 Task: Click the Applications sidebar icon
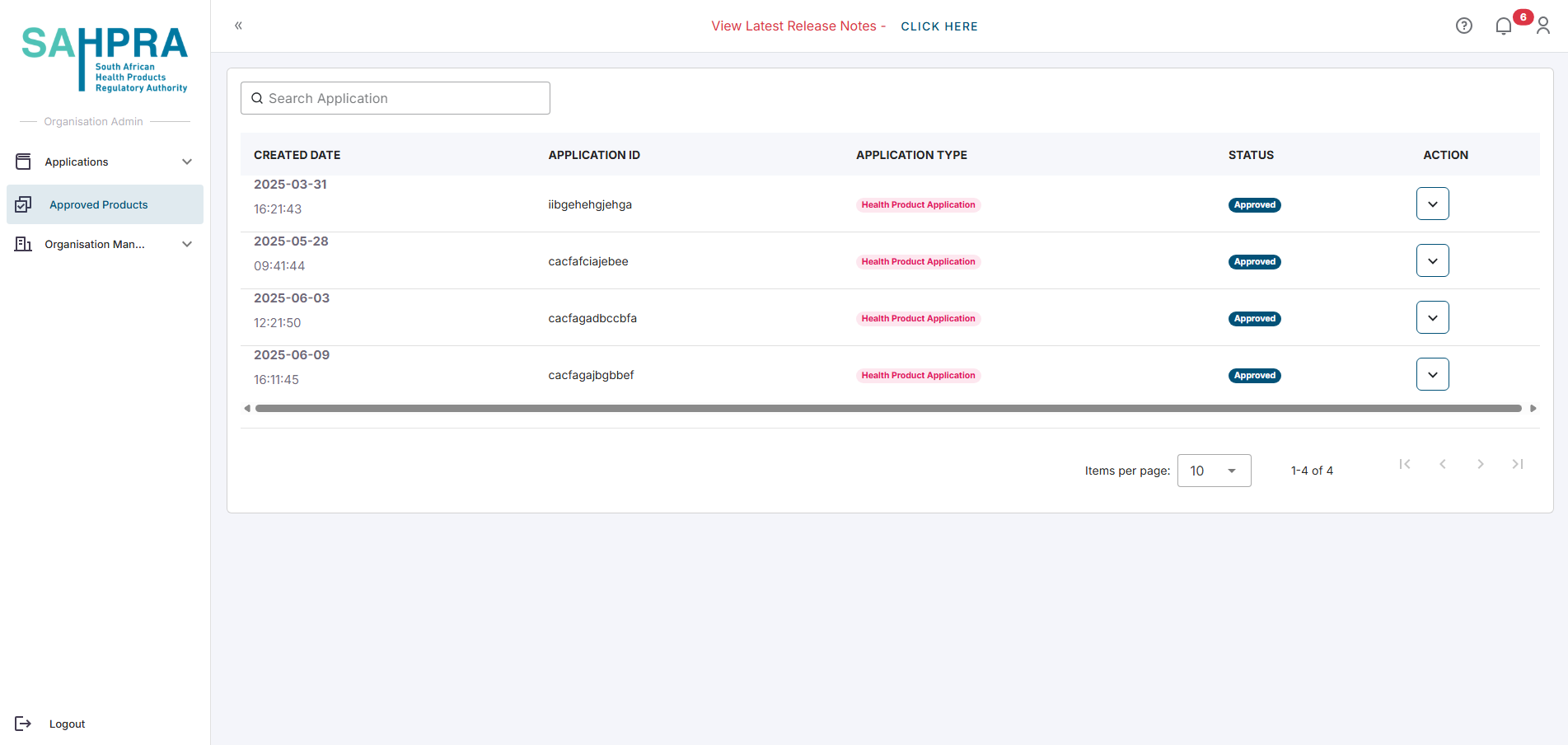pos(23,162)
